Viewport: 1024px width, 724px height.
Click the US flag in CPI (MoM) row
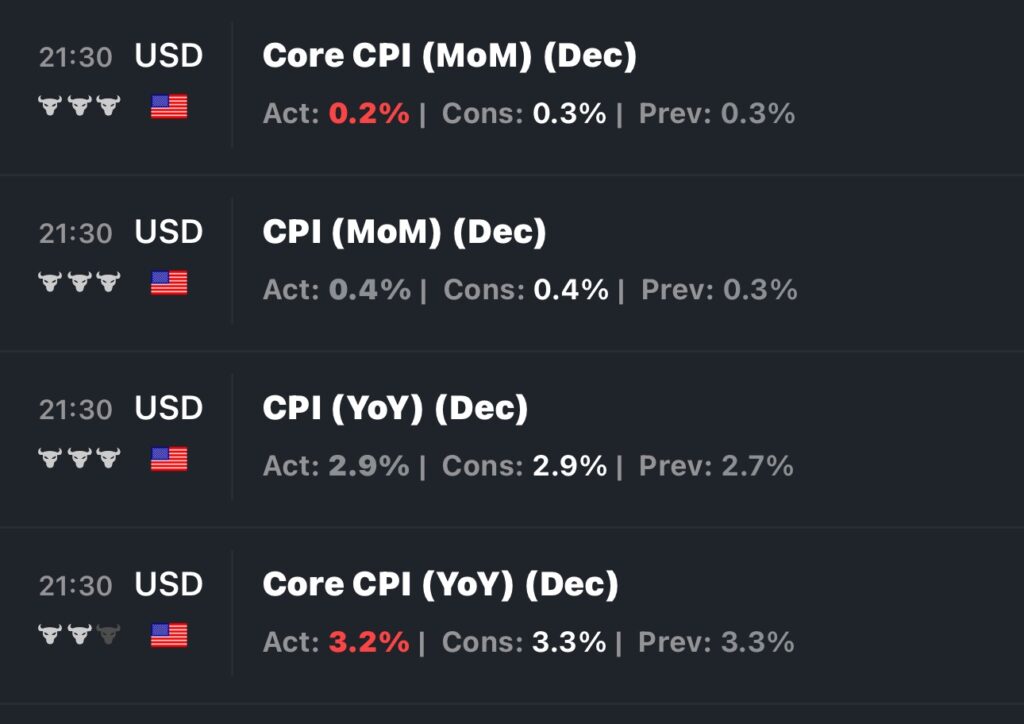point(169,283)
